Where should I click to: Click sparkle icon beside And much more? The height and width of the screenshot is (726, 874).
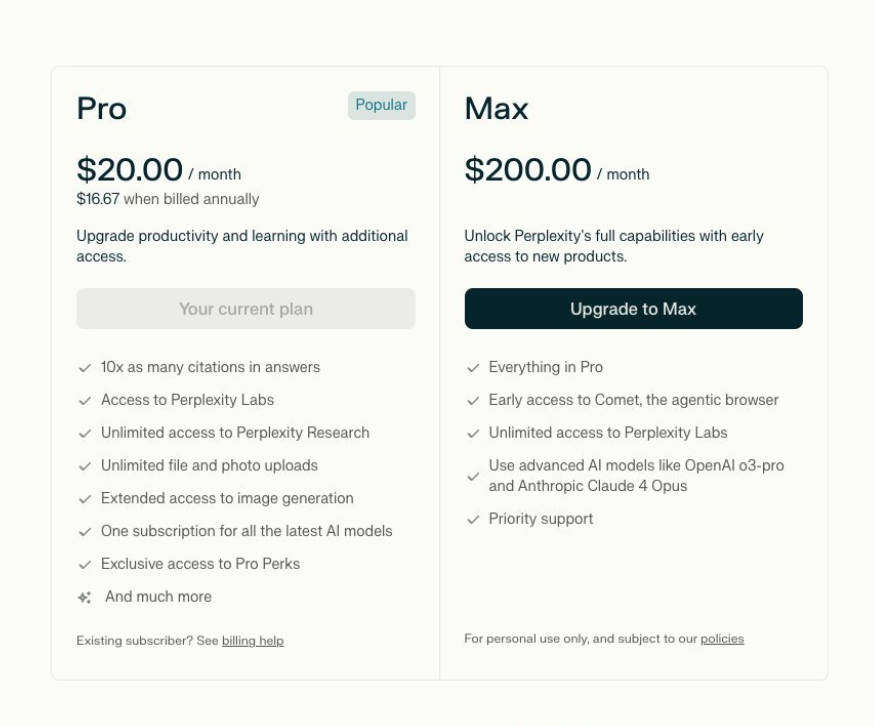click(85, 597)
